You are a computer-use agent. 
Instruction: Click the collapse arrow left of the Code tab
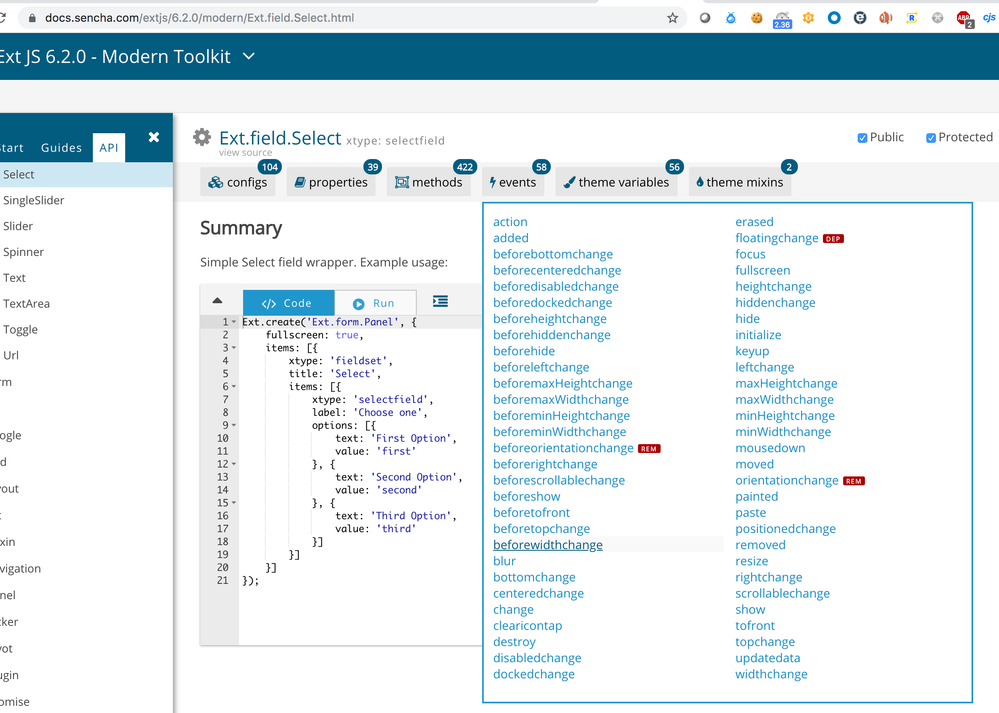tap(219, 301)
